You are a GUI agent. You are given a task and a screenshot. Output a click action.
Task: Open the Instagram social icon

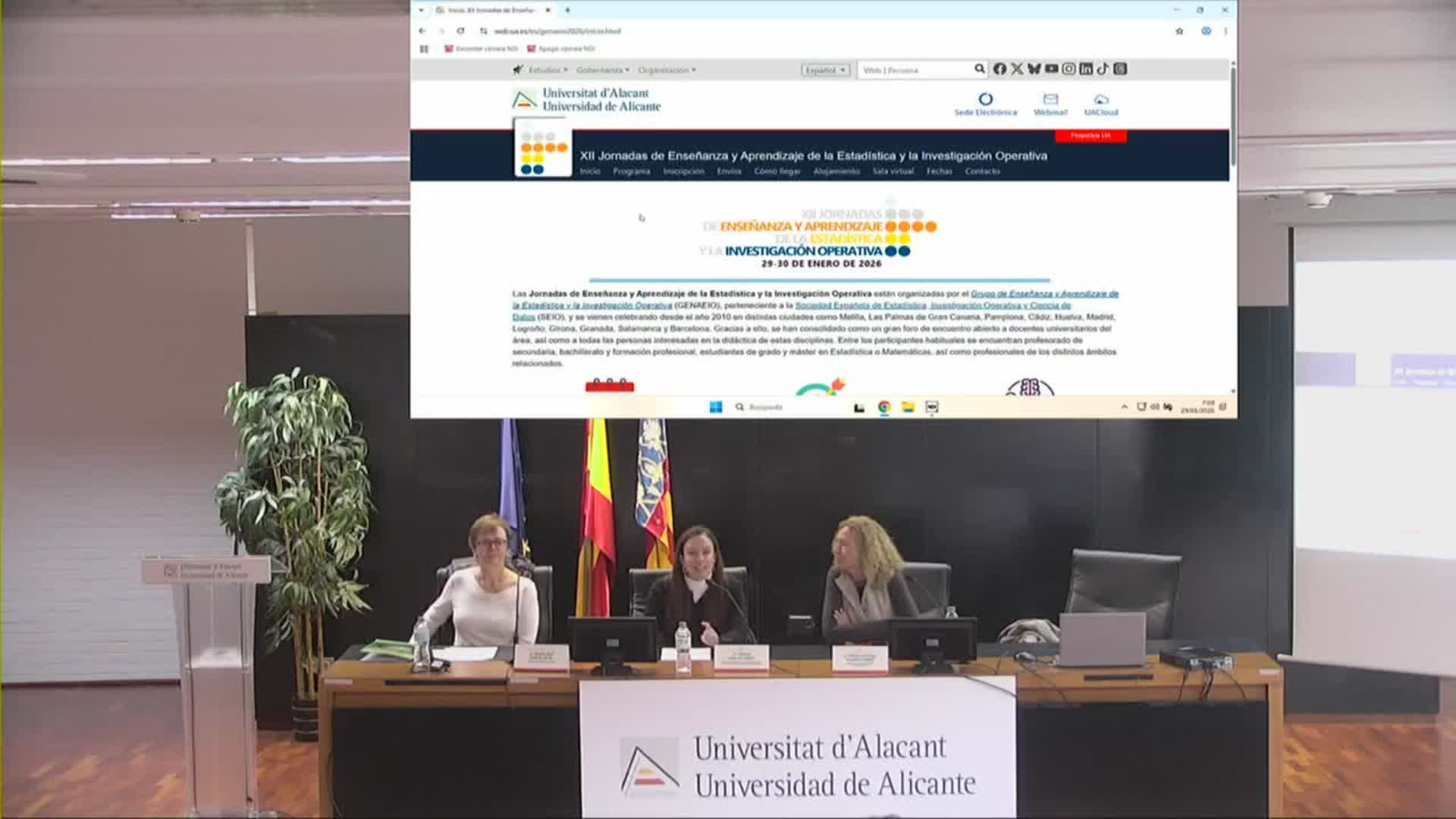(x=1068, y=69)
